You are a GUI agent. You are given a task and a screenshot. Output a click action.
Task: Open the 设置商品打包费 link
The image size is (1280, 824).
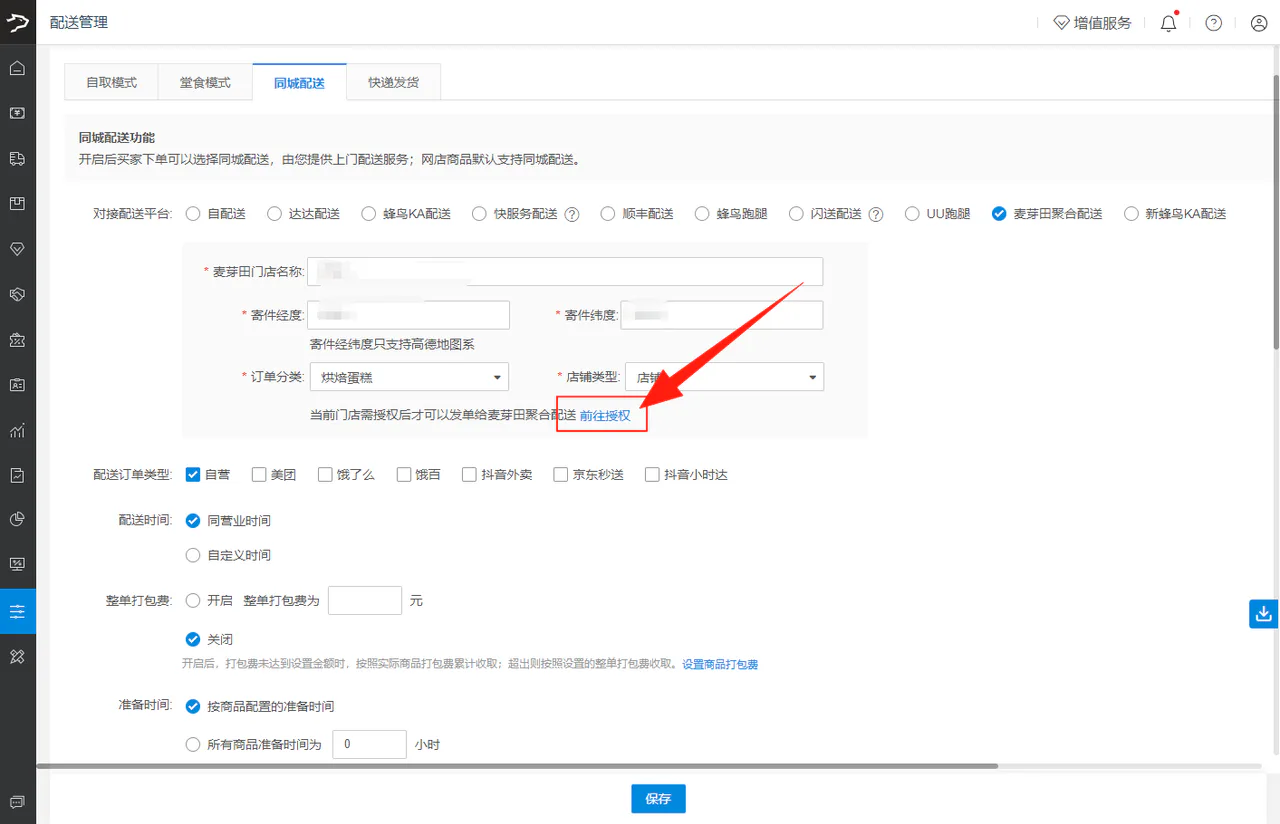[720, 664]
